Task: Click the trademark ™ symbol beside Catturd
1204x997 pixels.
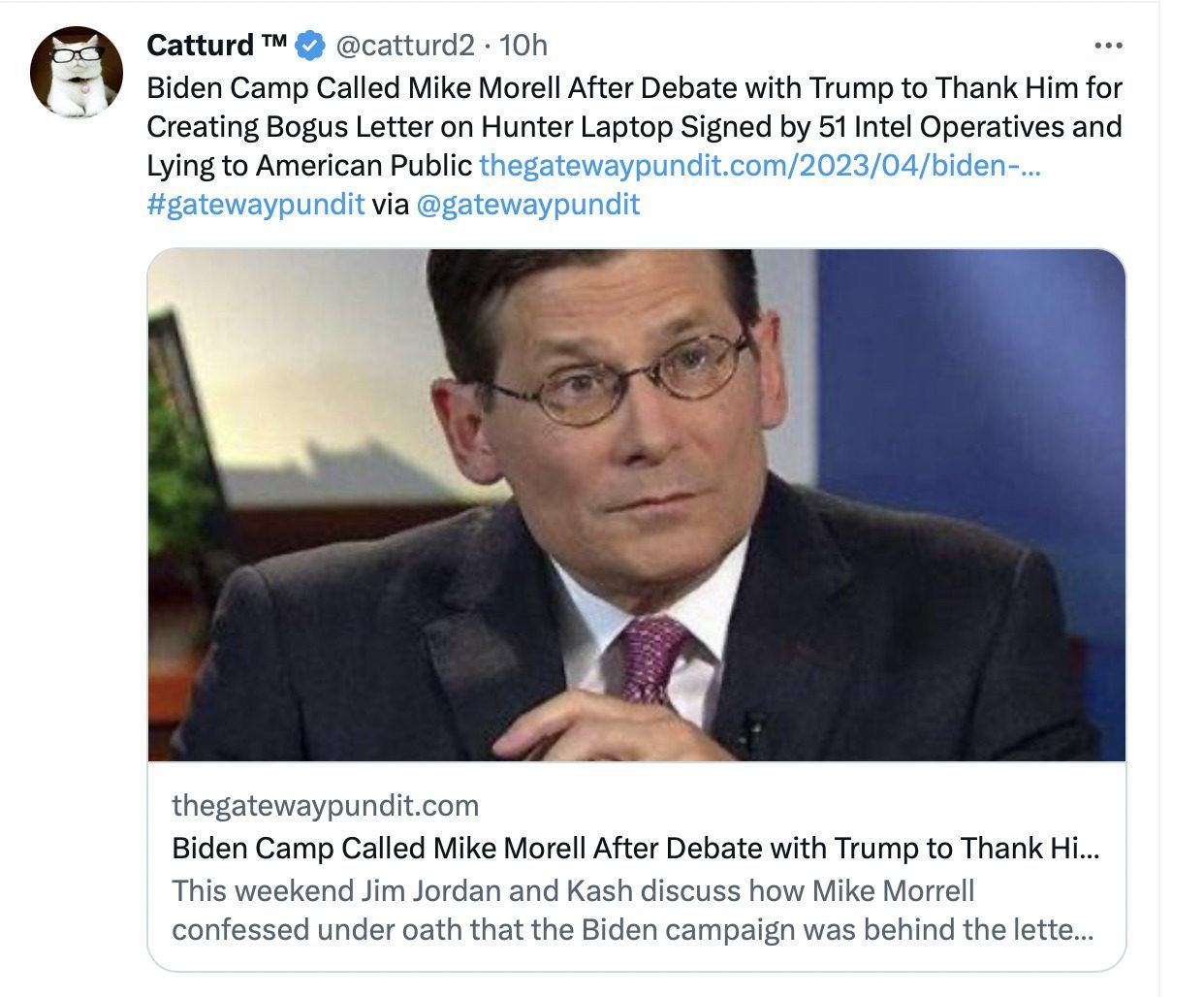Action: point(274,44)
